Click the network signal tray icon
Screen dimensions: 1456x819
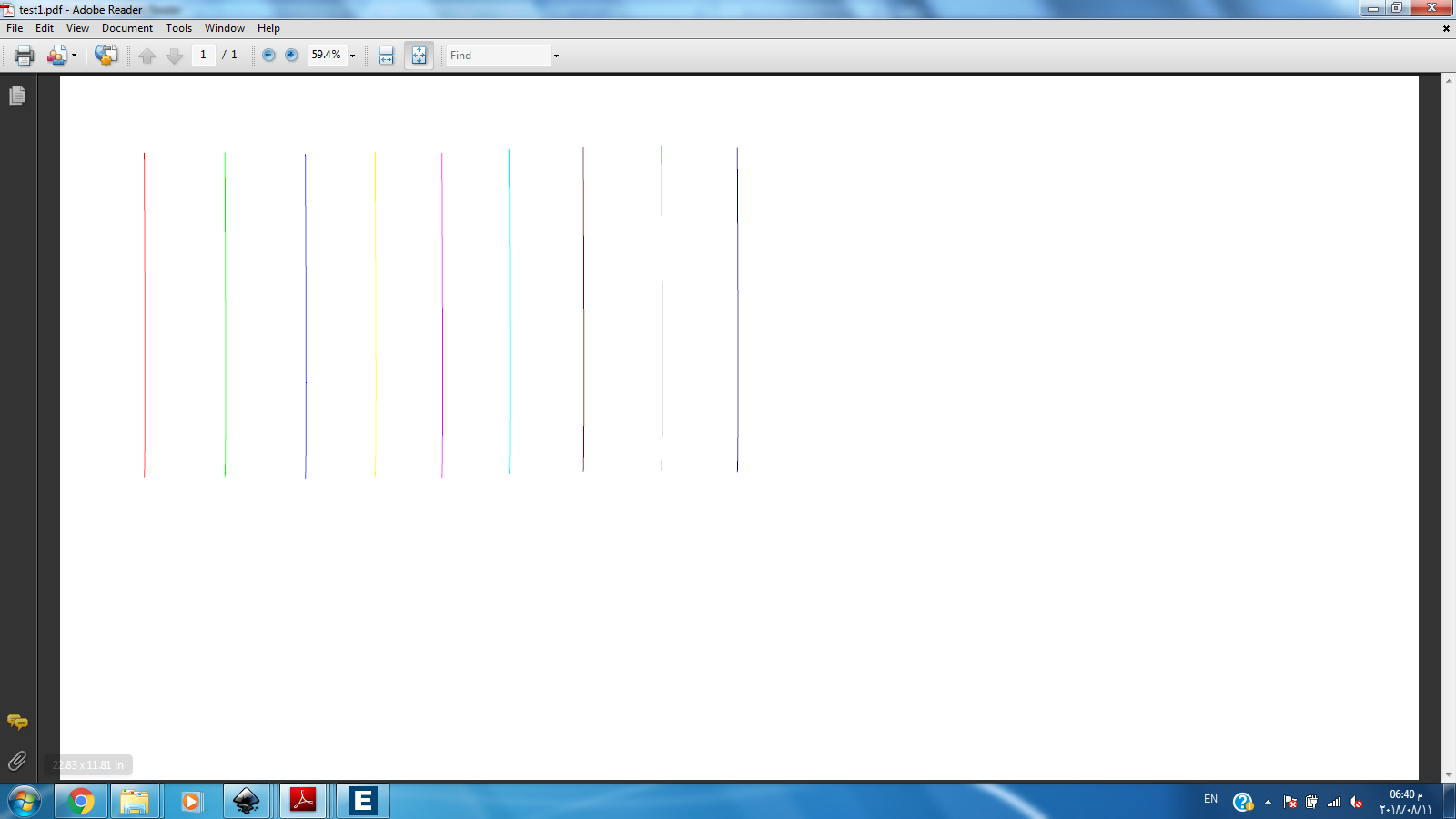1334,802
